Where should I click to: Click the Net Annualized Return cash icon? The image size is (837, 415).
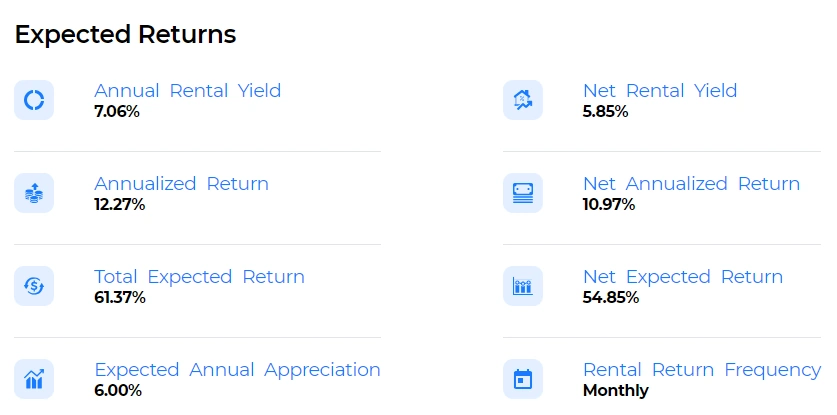click(522, 193)
